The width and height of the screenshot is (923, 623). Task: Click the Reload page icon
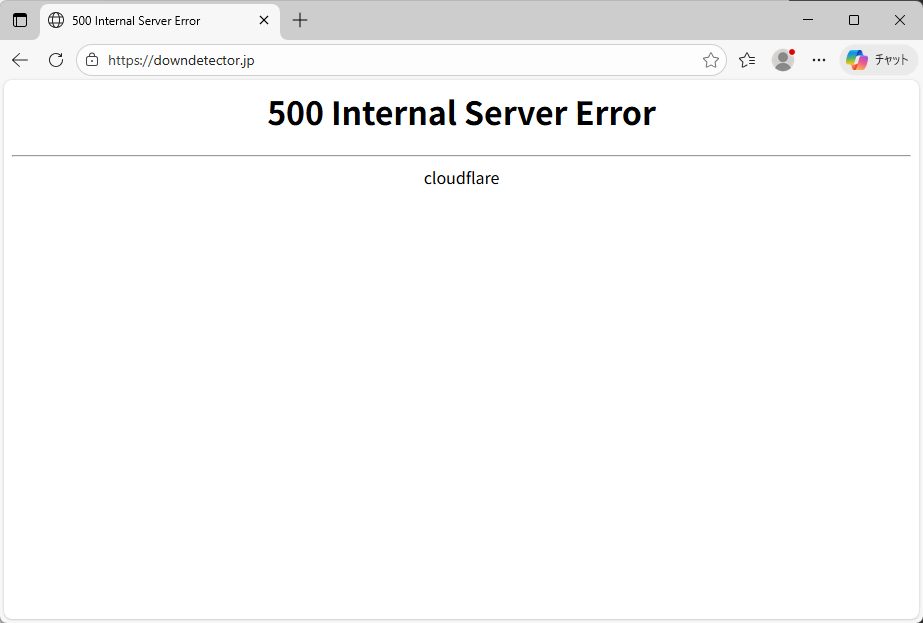click(56, 60)
